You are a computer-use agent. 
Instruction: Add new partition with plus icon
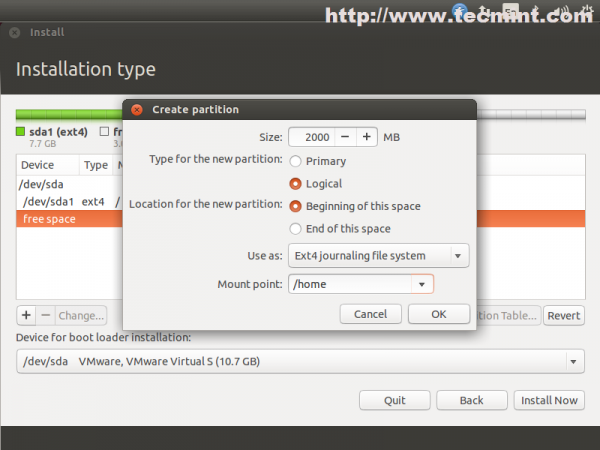pyautogui.click(x=26, y=315)
